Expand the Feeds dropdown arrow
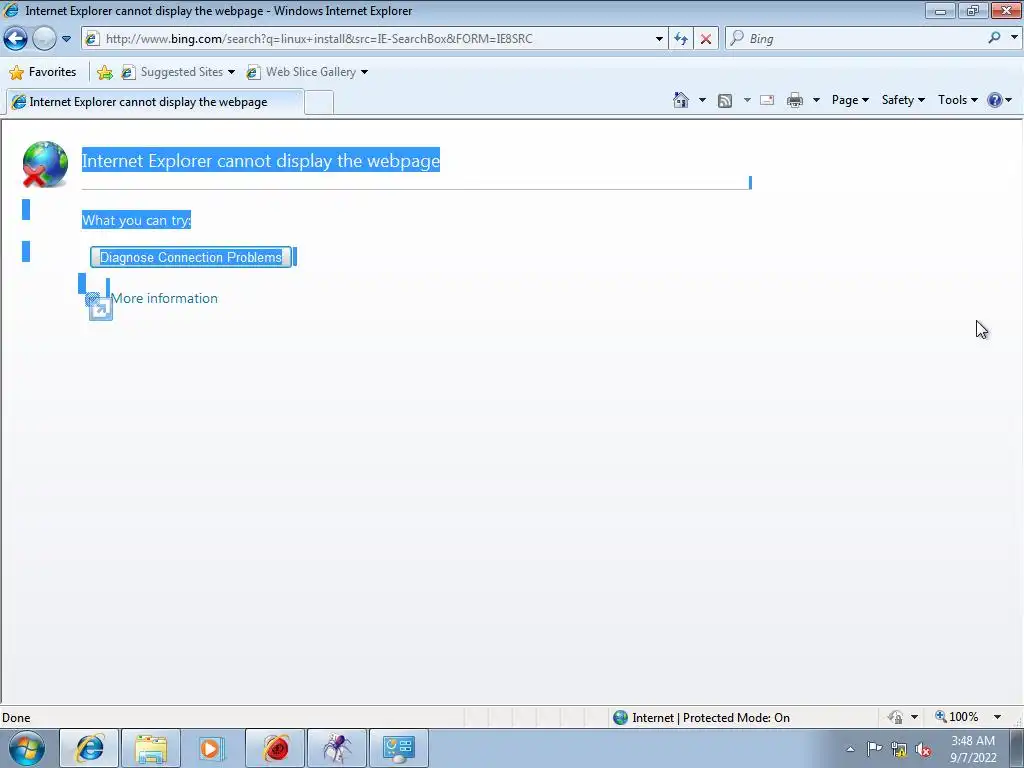Viewport: 1024px width, 768px height. click(x=747, y=100)
